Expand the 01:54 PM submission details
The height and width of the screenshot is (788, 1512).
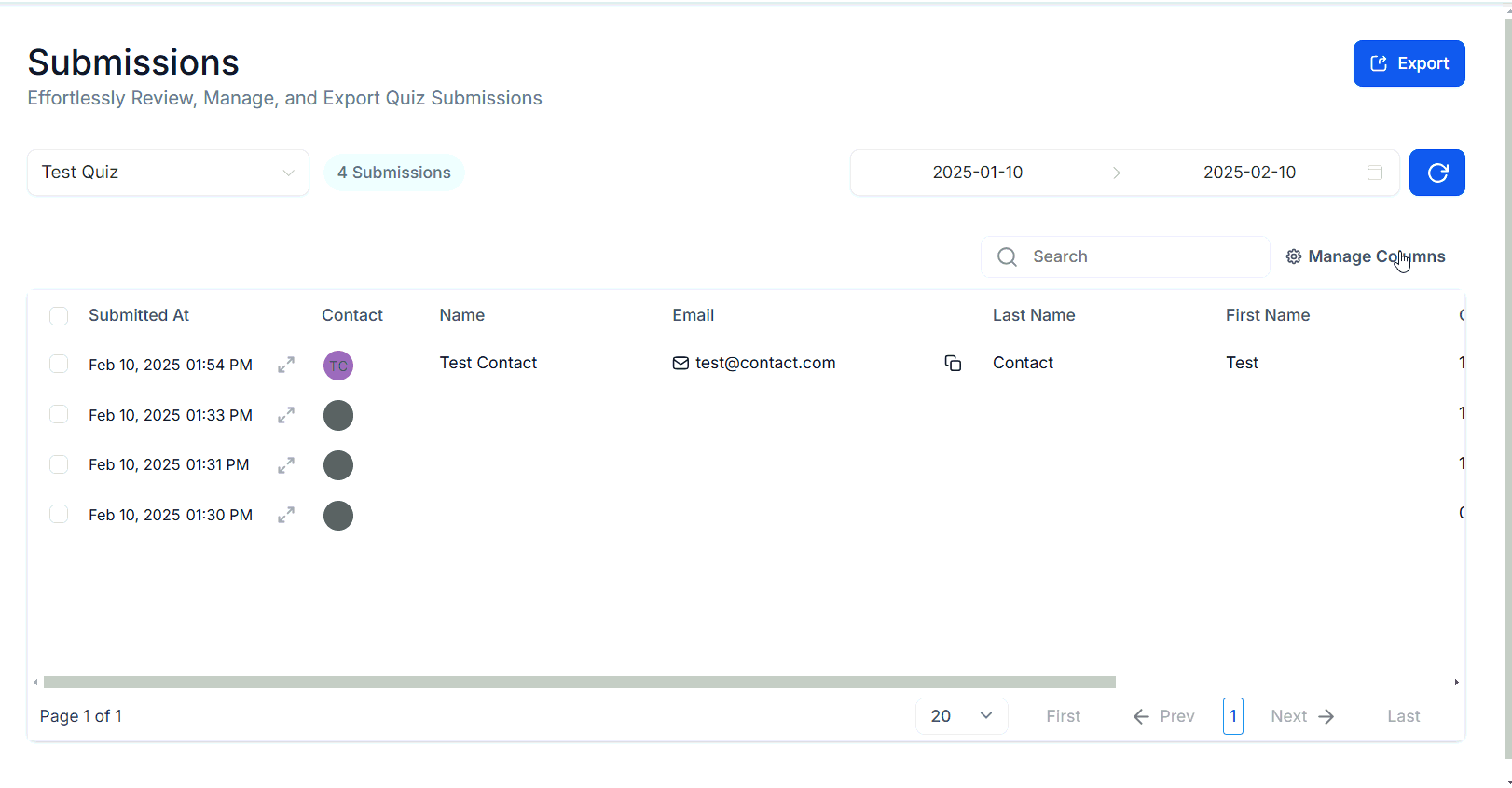pyautogui.click(x=286, y=365)
